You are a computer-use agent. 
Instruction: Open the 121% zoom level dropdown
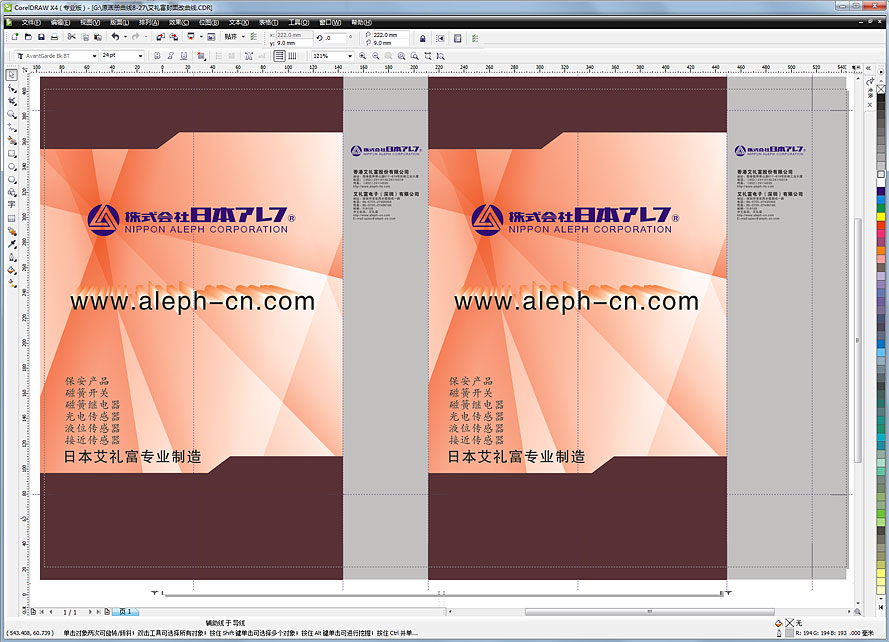350,56
